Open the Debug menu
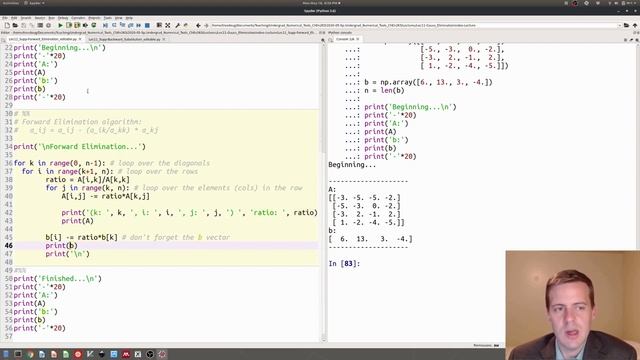This screenshot has width=640, height=360. [63, 18]
